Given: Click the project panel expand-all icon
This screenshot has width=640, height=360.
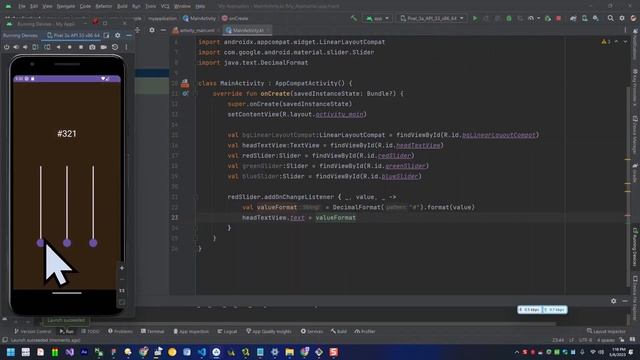Looking at the screenshot, I should click(x=137, y=30).
